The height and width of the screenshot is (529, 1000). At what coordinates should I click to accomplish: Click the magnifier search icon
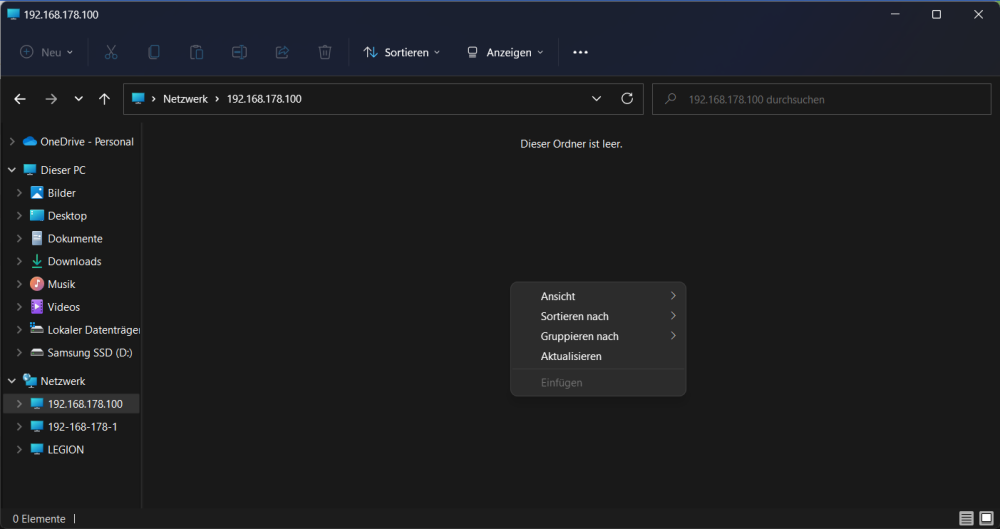coord(670,99)
